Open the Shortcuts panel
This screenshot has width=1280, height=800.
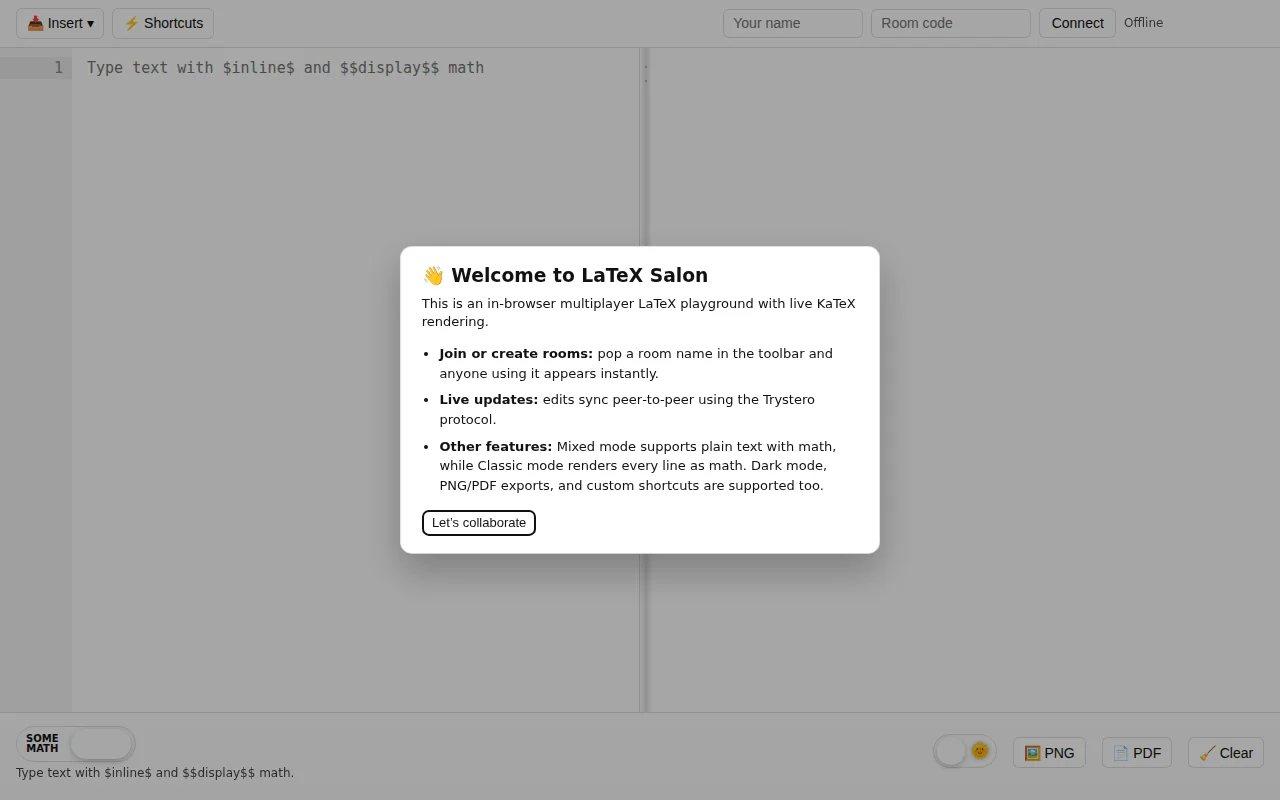pos(163,23)
